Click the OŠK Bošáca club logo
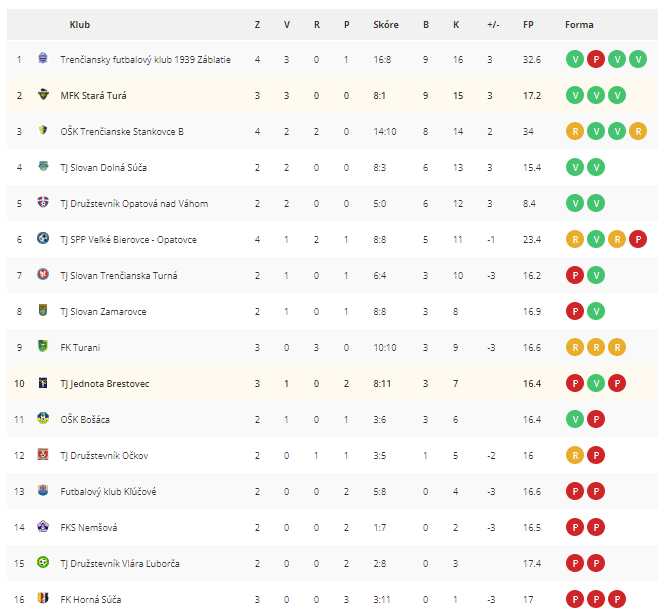This screenshot has height=613, width=665. point(43,418)
